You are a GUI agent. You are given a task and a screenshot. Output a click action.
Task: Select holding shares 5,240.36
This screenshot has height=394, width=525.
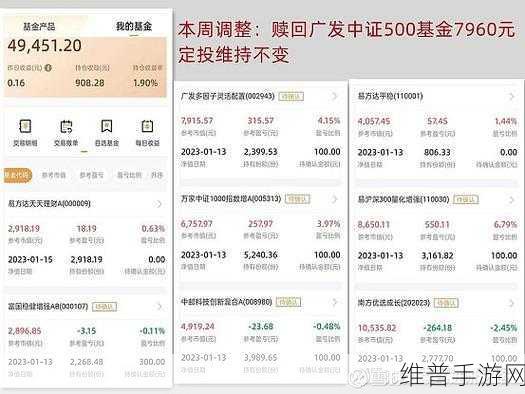pos(260,255)
